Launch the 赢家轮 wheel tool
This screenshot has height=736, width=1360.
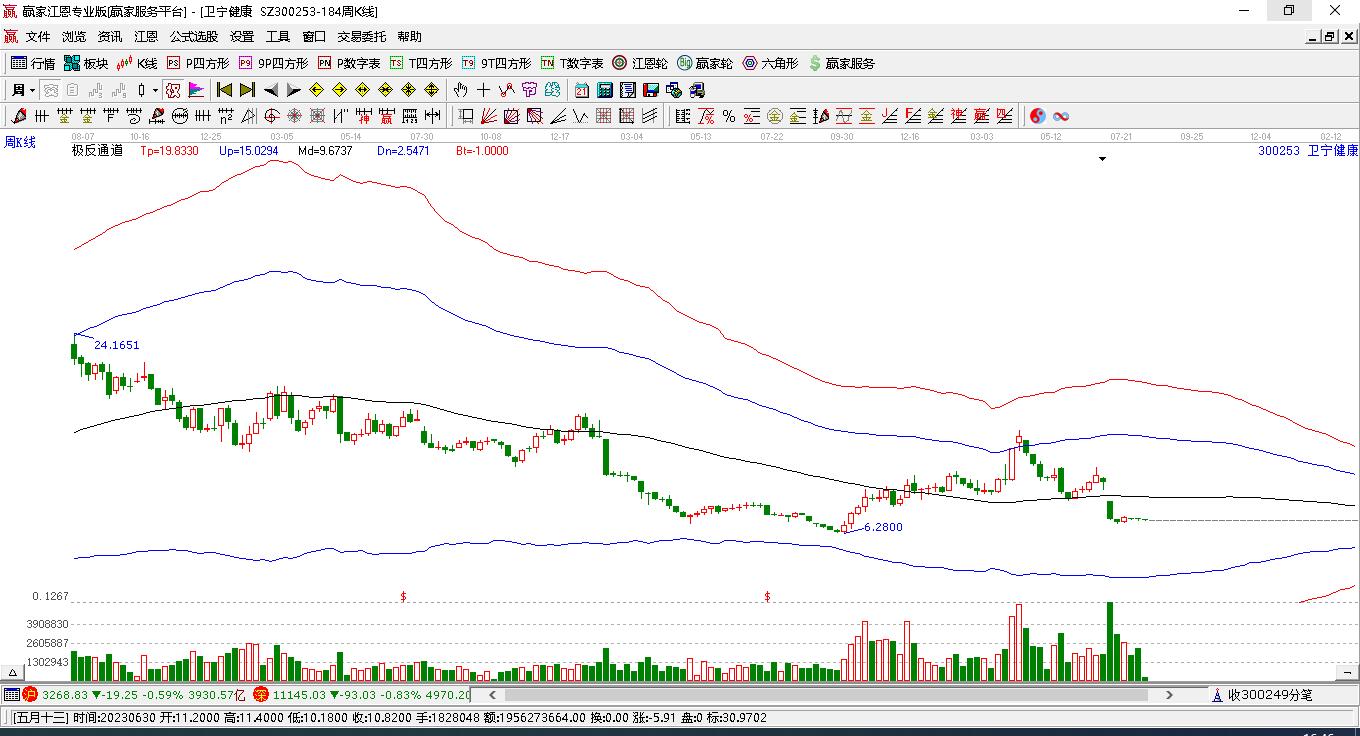[x=705, y=63]
